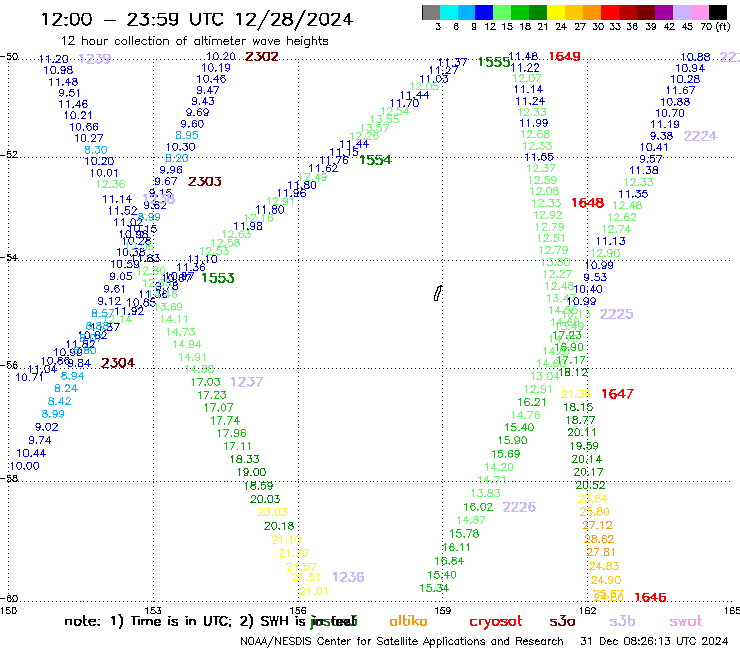Select the pass label '2304'

pyautogui.click(x=118, y=363)
